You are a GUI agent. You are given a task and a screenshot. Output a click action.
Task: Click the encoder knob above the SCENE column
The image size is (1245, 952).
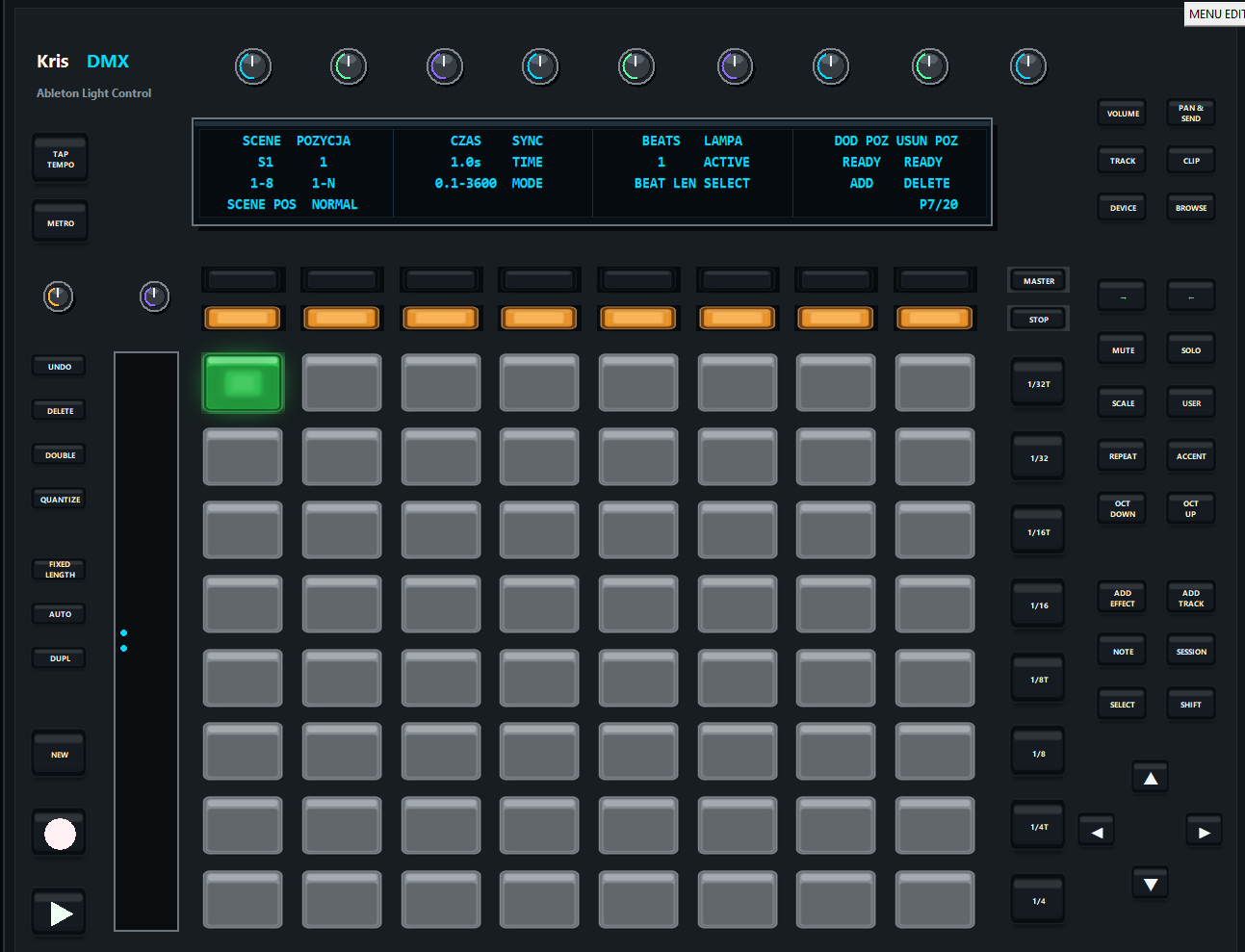[253, 66]
